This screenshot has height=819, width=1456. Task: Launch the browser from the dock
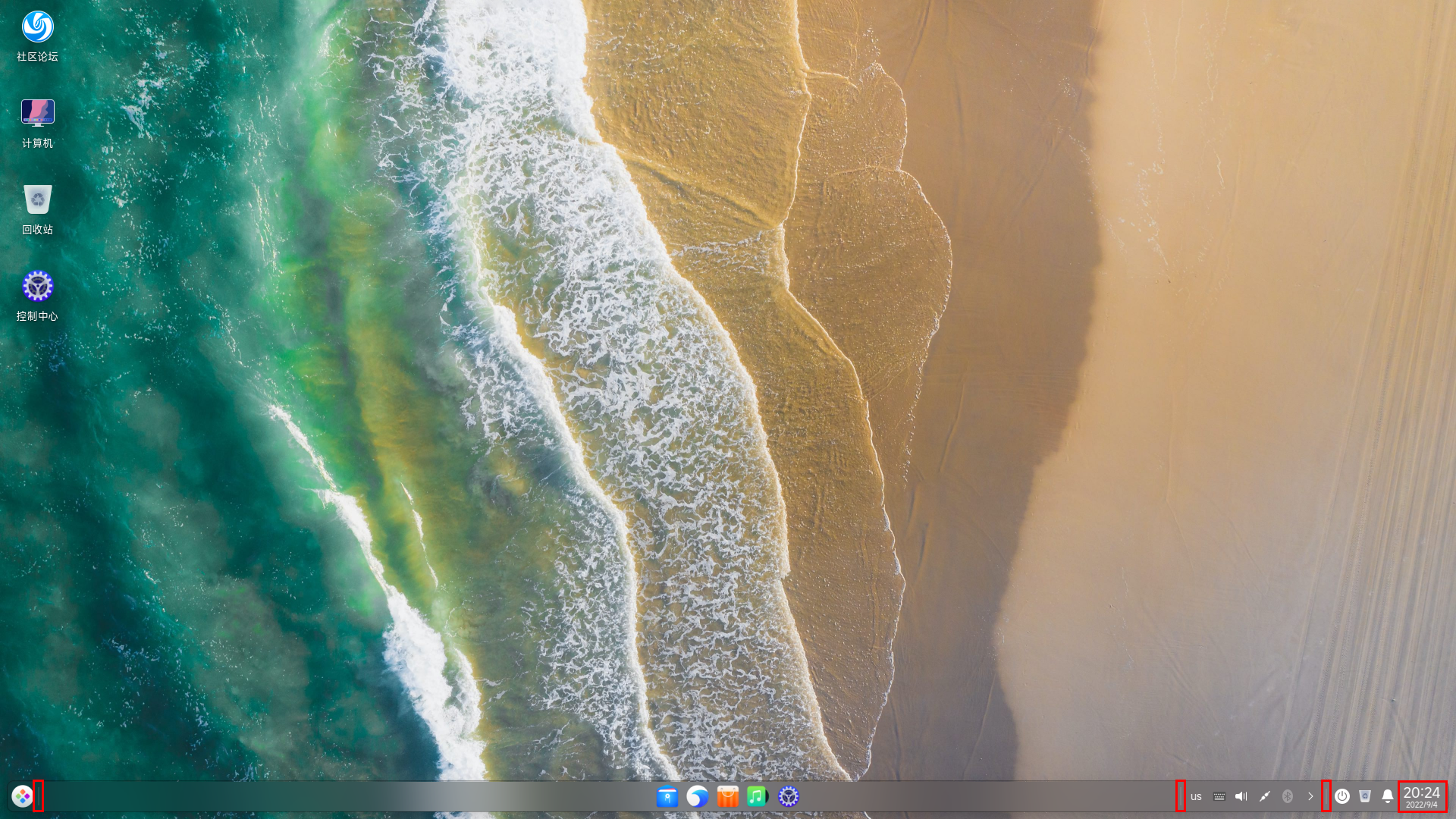coord(697,796)
